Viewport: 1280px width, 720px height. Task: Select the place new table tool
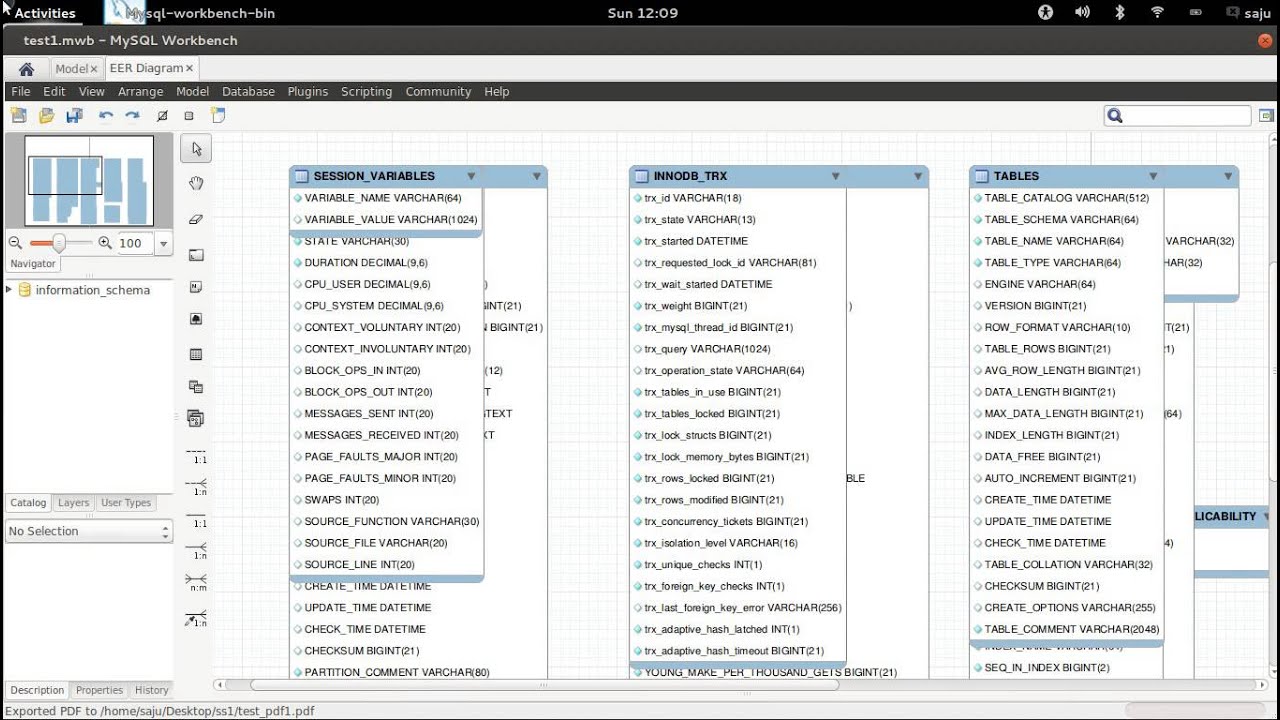click(x=196, y=354)
